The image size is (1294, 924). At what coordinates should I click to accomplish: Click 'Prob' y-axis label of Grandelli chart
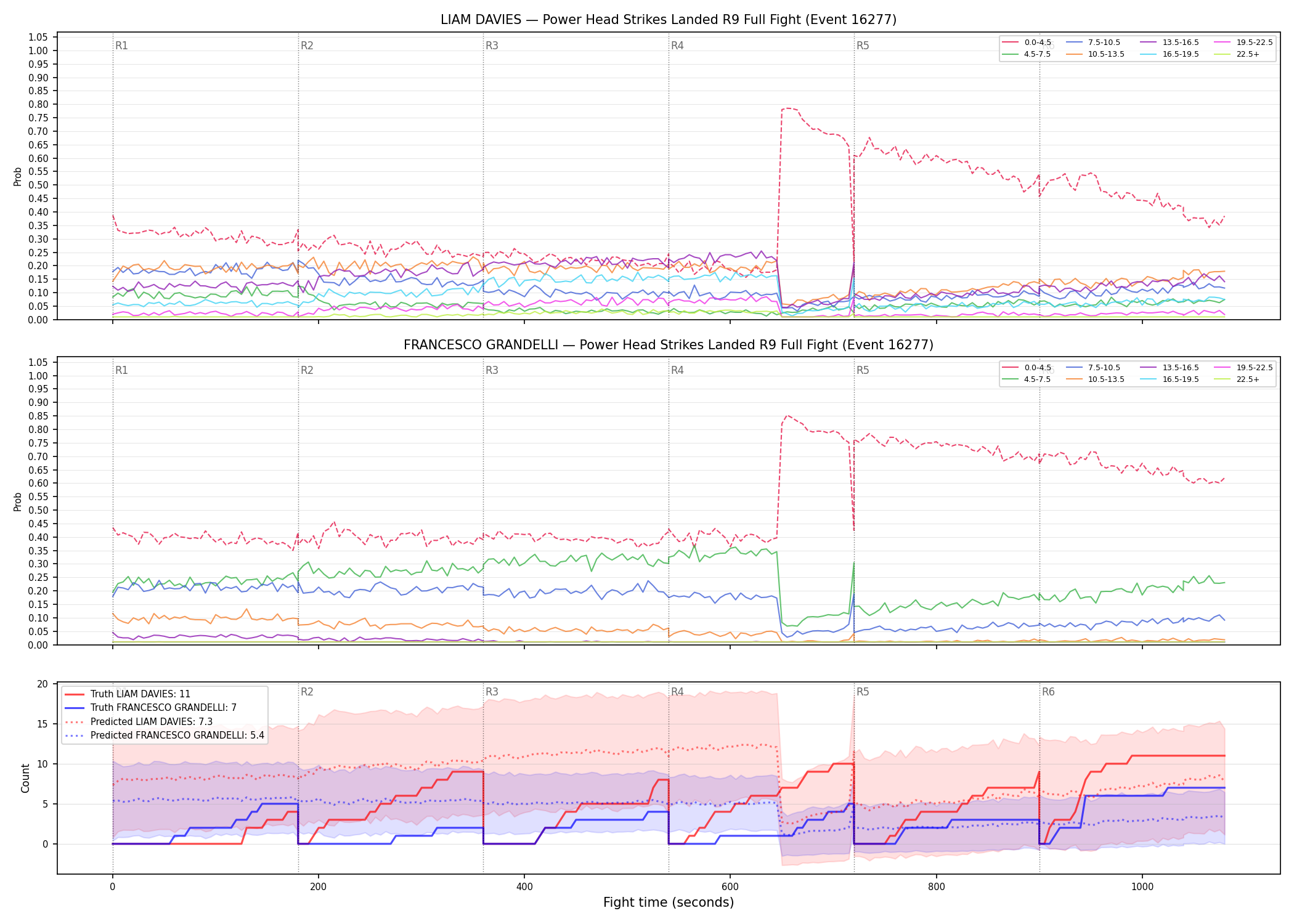[17, 501]
